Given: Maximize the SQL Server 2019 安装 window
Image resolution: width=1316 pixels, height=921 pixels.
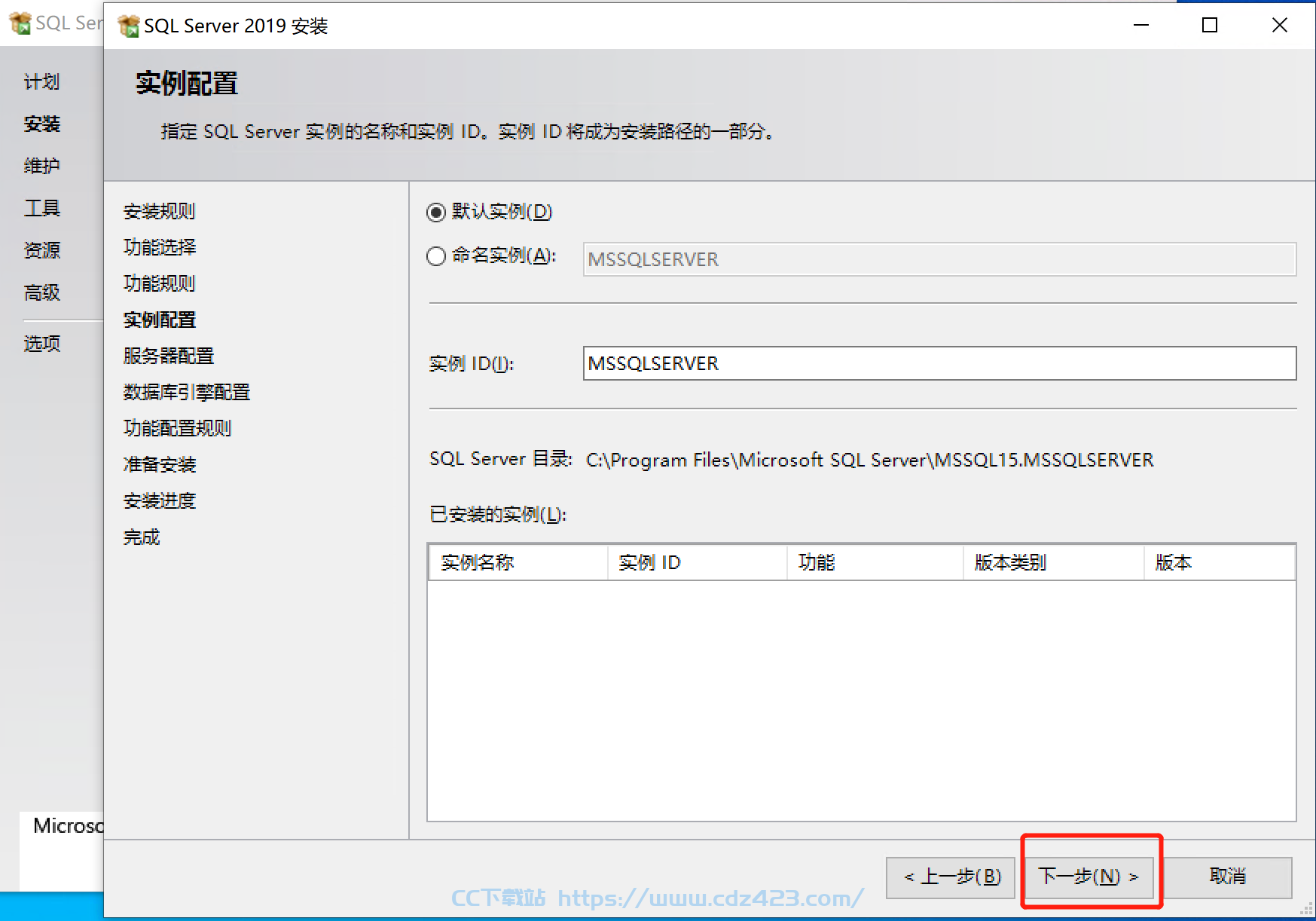Looking at the screenshot, I should tap(1210, 25).
